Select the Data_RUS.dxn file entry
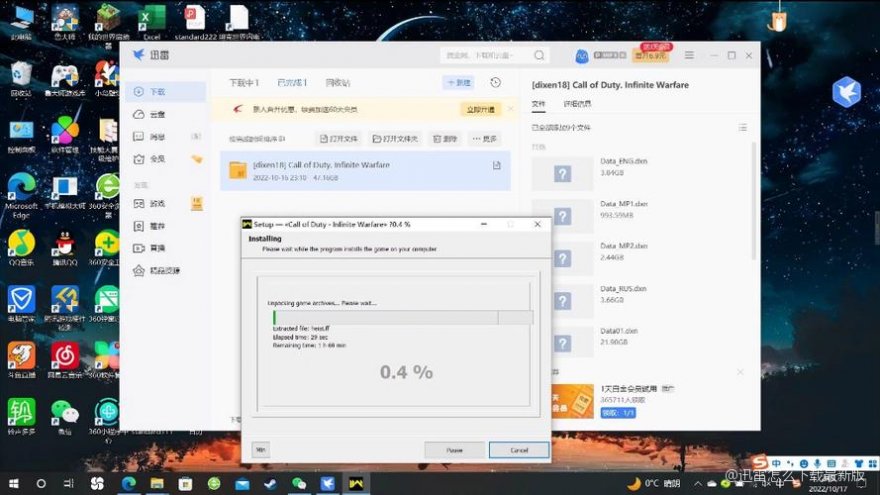Viewport: 880px width, 495px height. point(640,300)
